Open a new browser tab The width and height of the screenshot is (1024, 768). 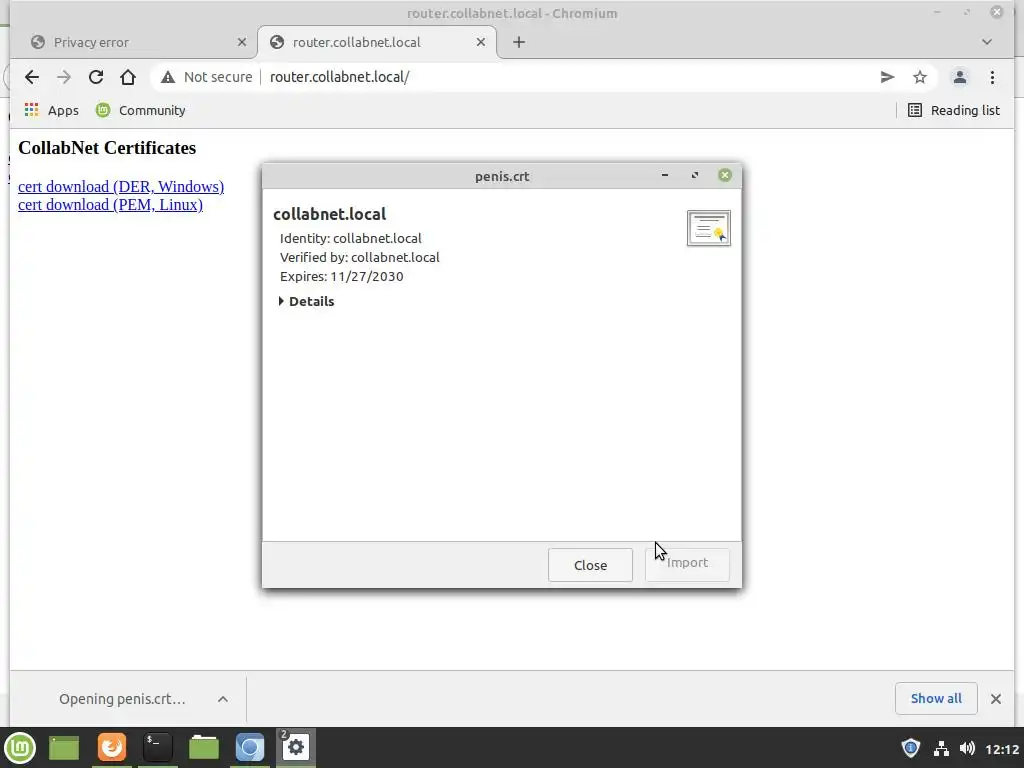[519, 42]
